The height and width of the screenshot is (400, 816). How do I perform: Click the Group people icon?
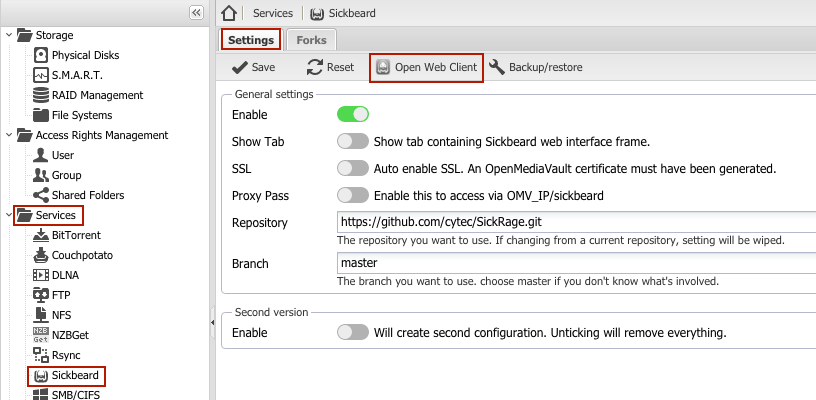coord(41,175)
